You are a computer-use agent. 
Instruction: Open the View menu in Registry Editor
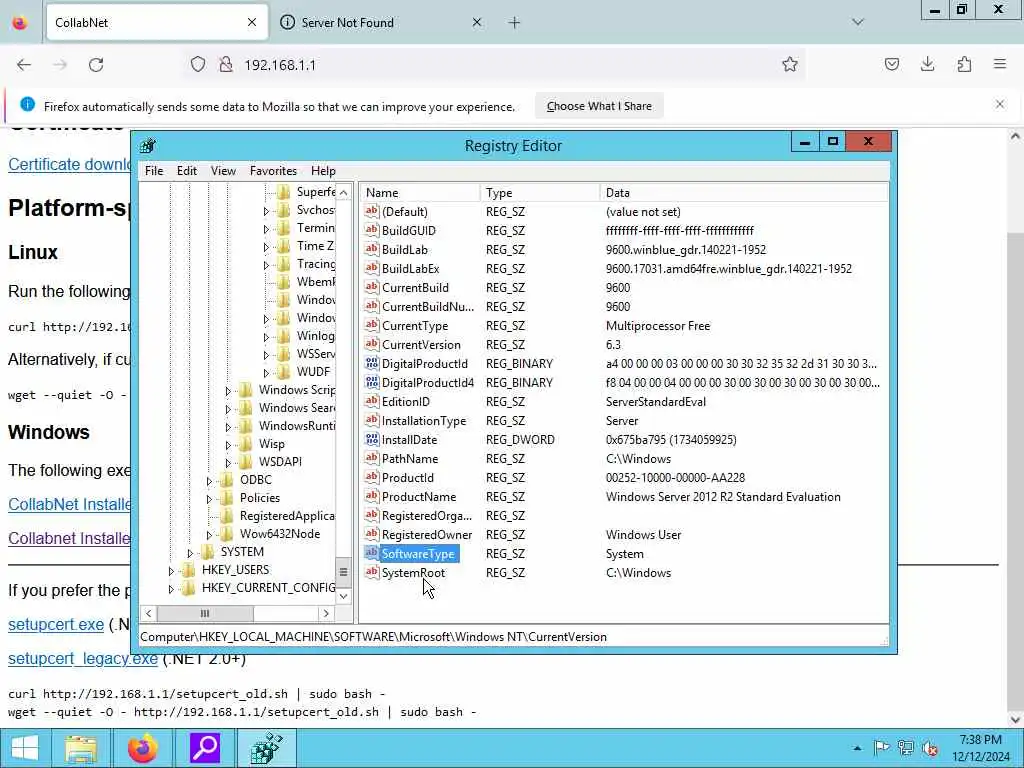(223, 170)
